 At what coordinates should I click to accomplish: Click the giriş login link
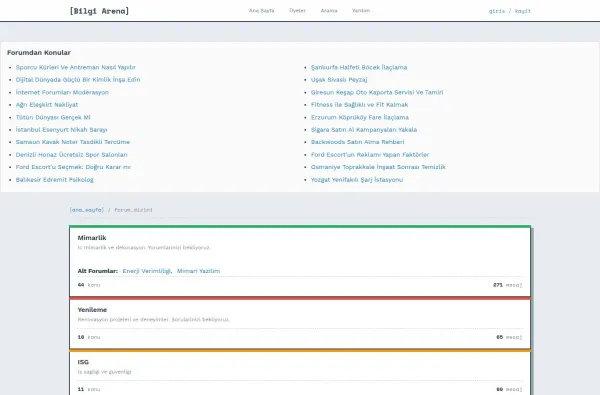(x=497, y=11)
